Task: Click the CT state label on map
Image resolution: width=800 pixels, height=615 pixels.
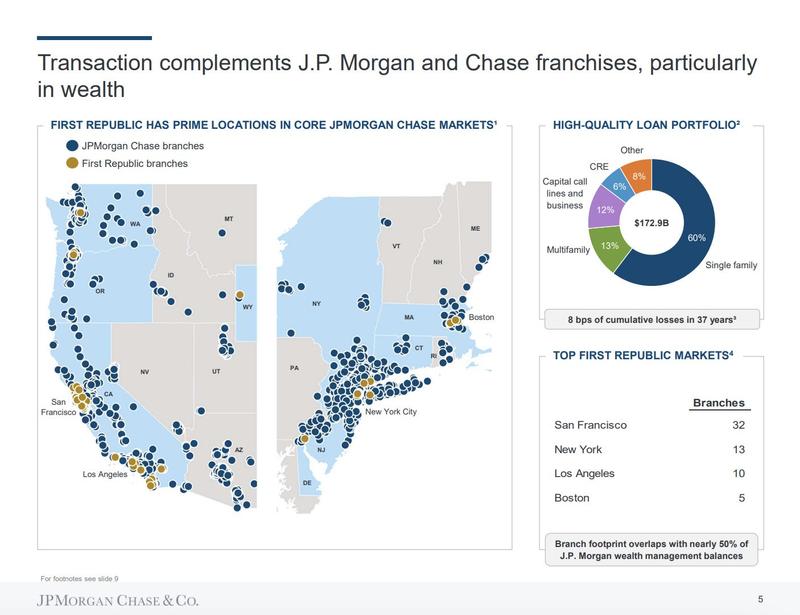Action: click(x=419, y=348)
